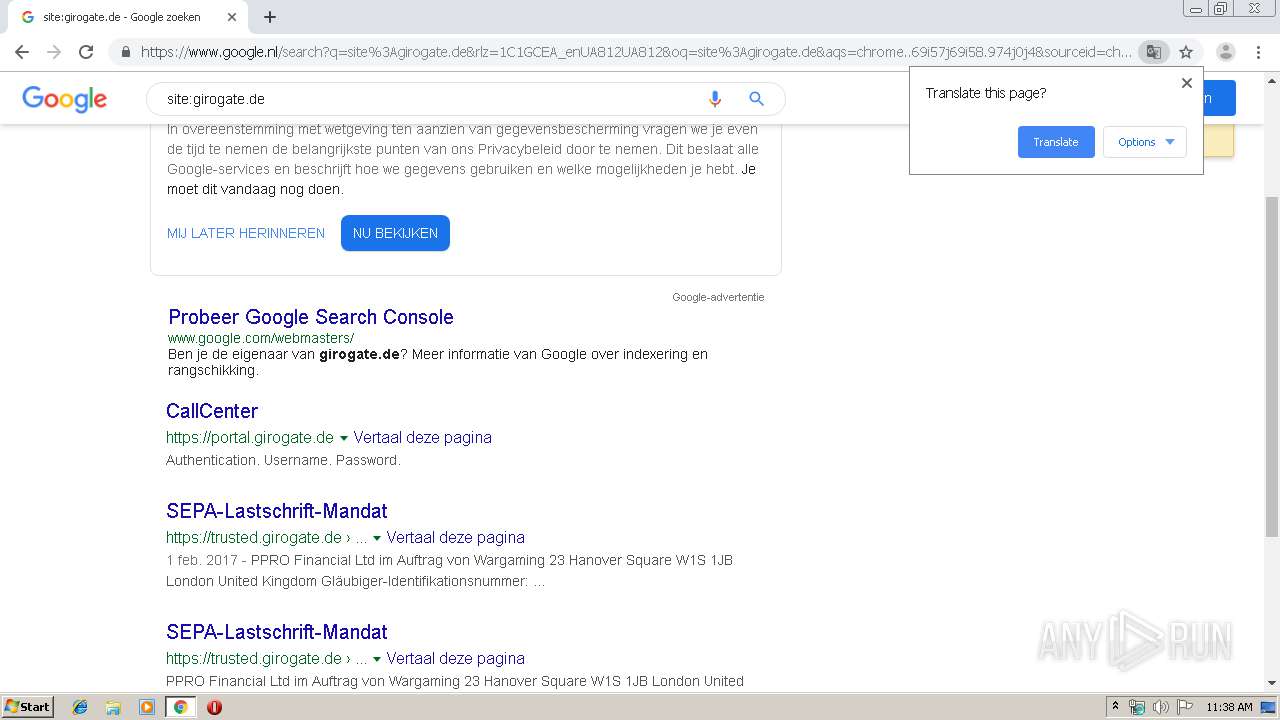
Task: Click the scrollbar down arrow
Action: (x=1271, y=683)
